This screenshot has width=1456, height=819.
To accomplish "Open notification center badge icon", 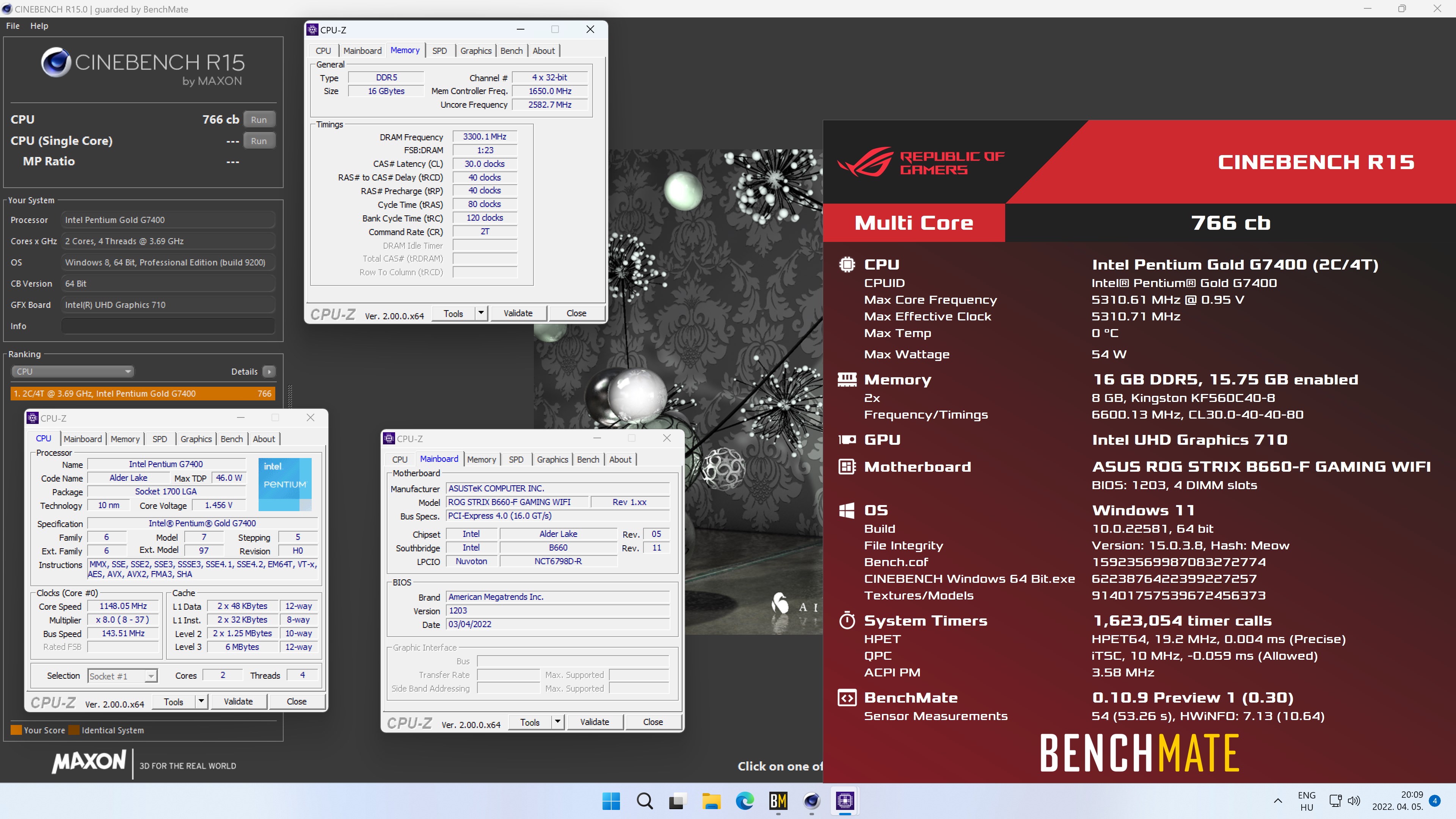I will [x=1434, y=801].
